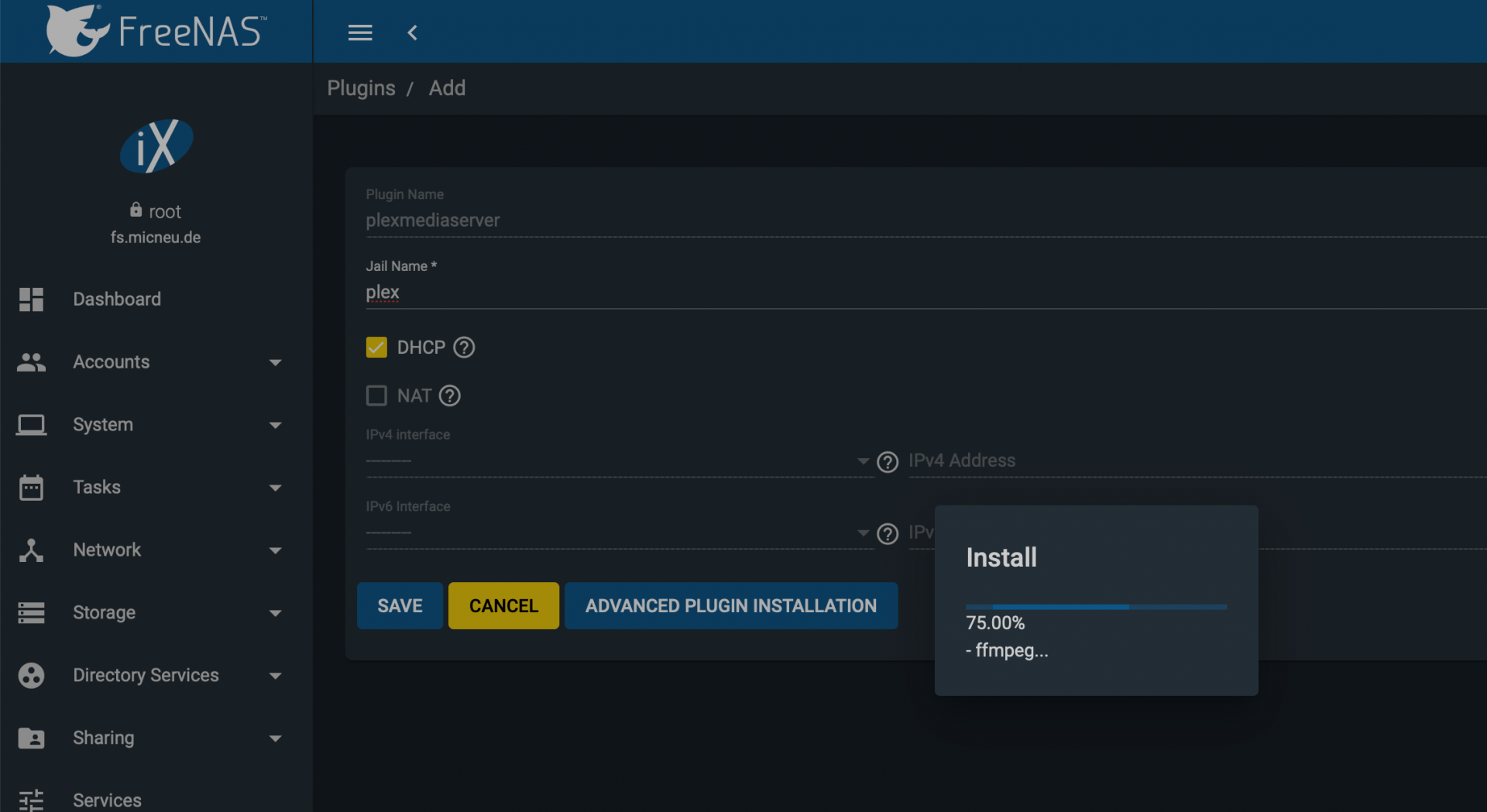Click the root username label

(x=165, y=211)
